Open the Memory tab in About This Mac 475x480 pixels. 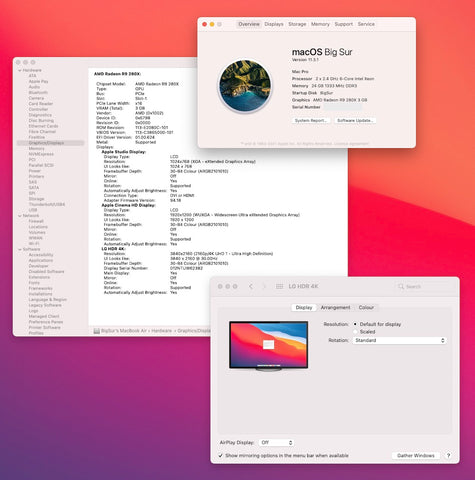pyautogui.click(x=320, y=24)
